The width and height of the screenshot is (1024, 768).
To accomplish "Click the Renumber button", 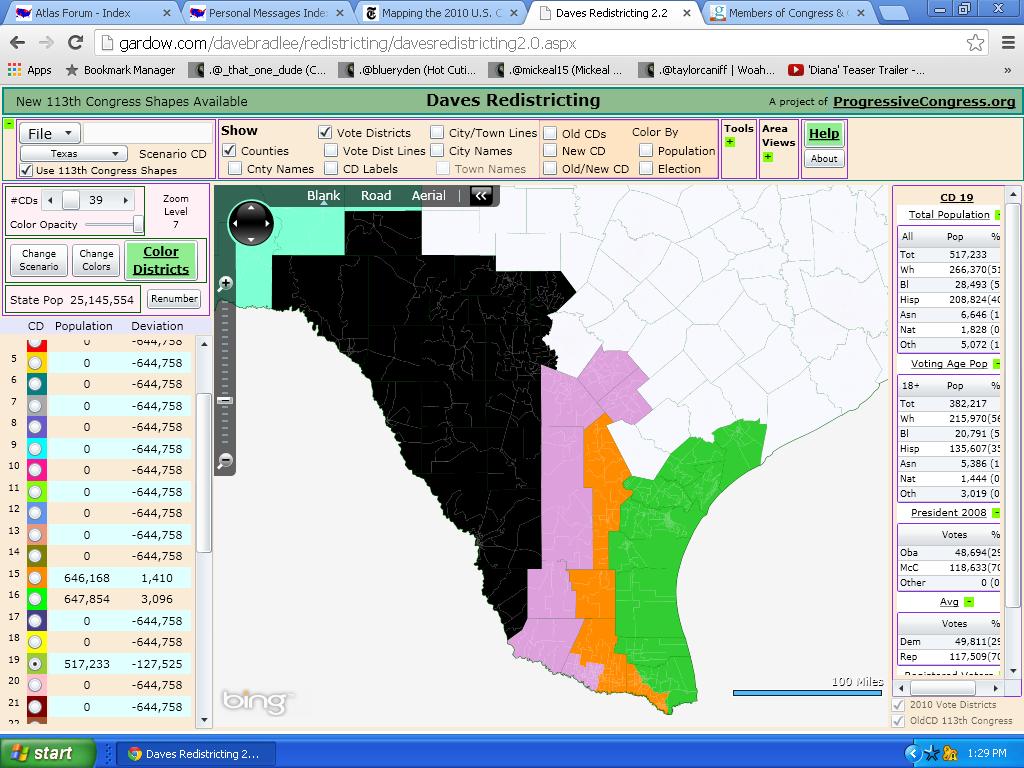I will point(174,298).
